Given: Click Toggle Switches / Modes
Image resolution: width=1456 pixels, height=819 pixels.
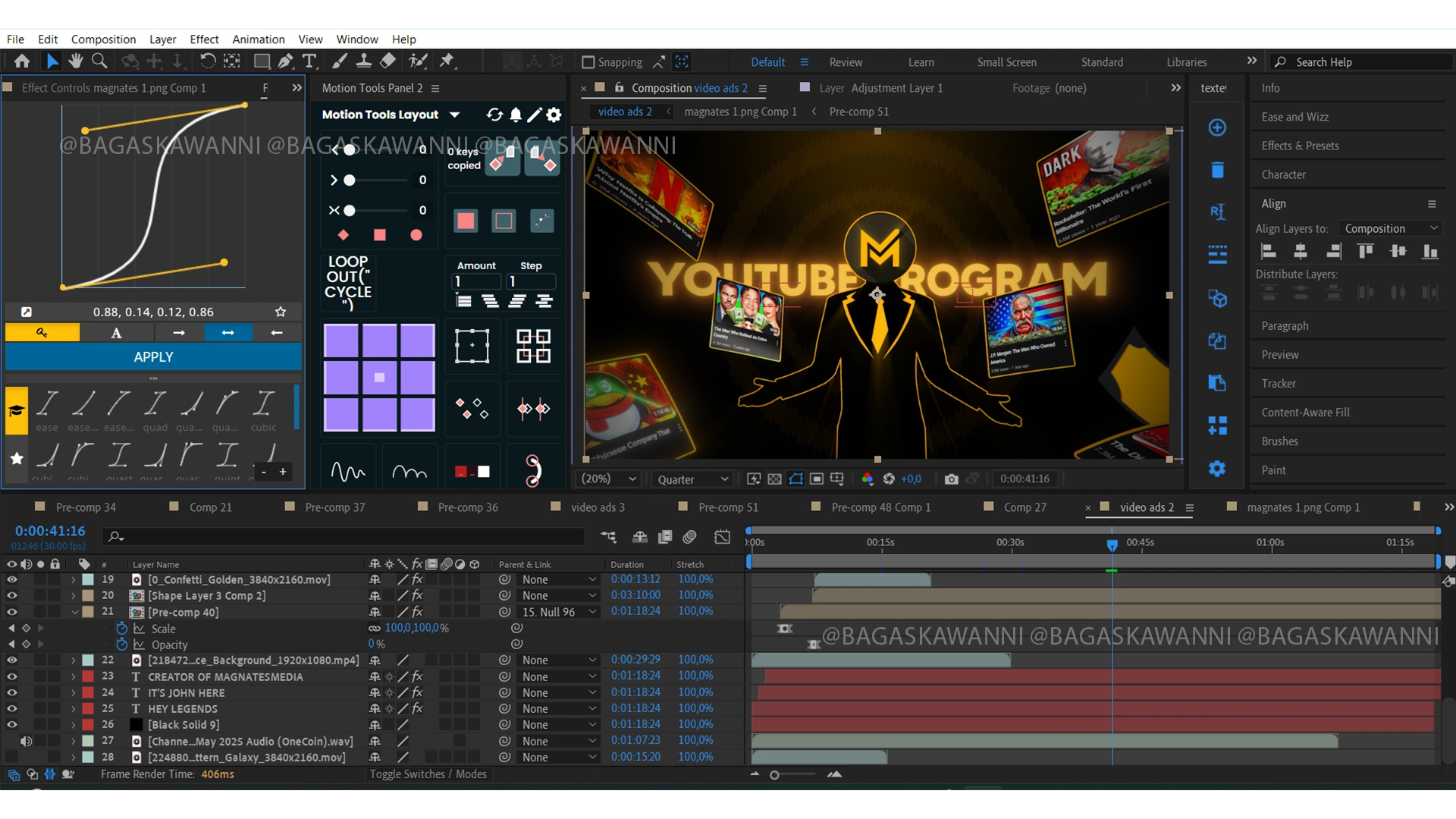Looking at the screenshot, I should 428,774.
